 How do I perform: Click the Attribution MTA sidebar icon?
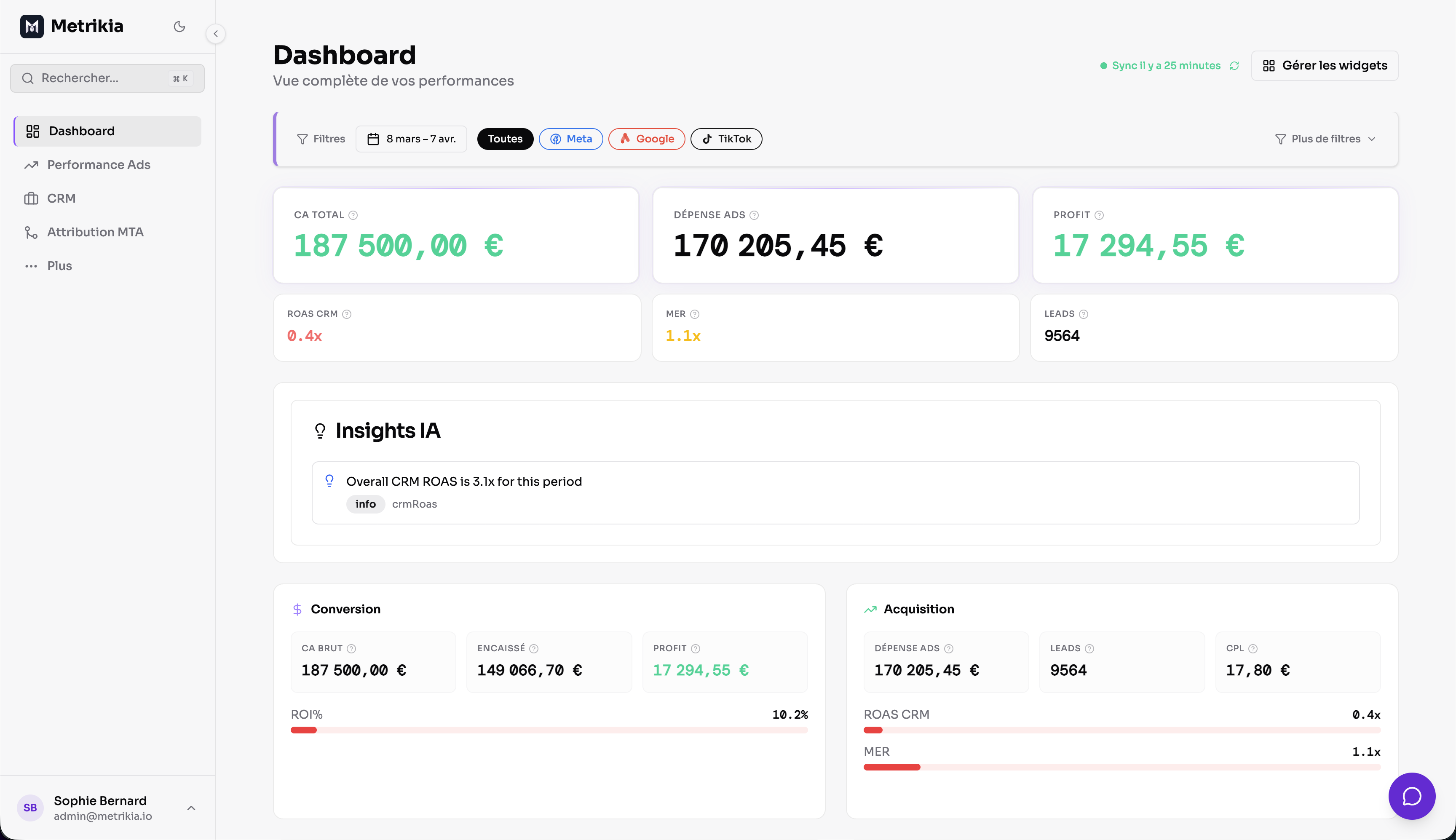click(31, 232)
